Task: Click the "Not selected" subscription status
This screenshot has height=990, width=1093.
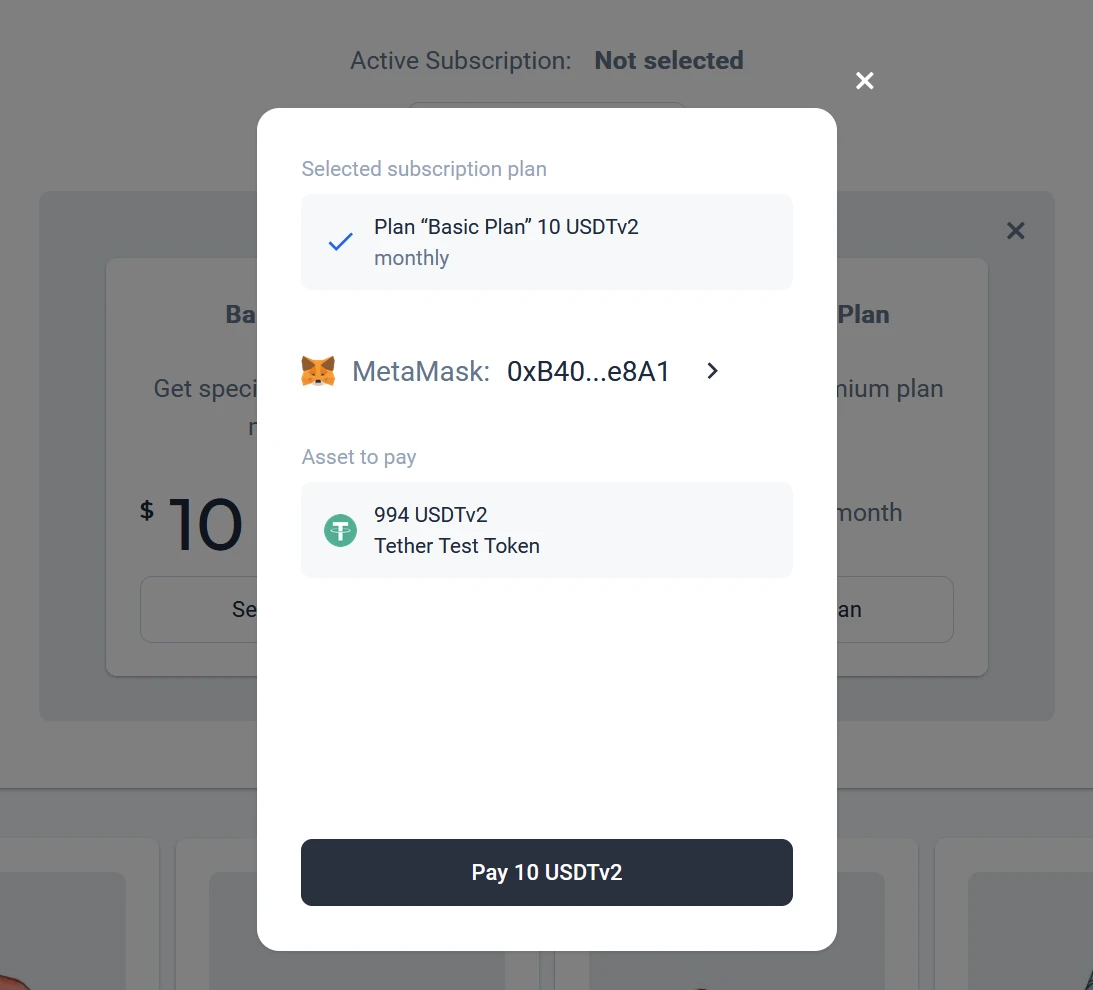Action: click(x=669, y=61)
